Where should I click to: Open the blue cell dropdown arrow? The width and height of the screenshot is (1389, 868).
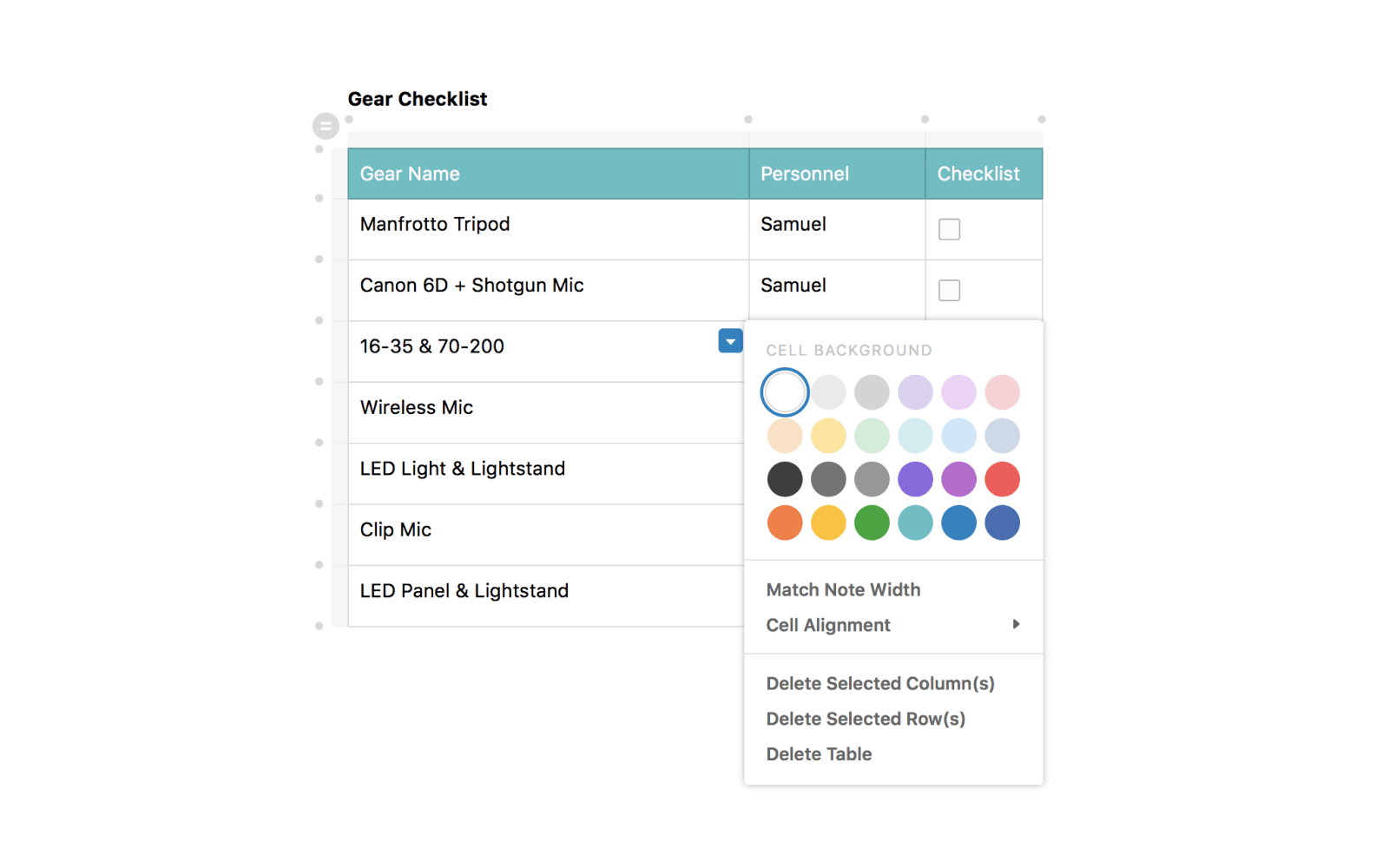tap(730, 341)
